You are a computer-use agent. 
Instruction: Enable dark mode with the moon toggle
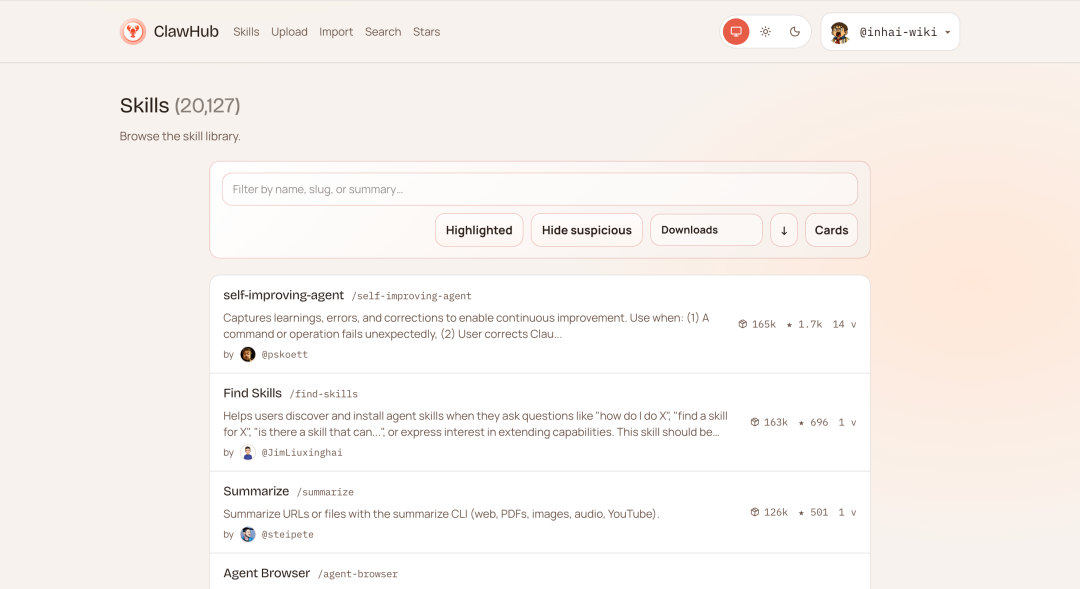[x=795, y=31]
